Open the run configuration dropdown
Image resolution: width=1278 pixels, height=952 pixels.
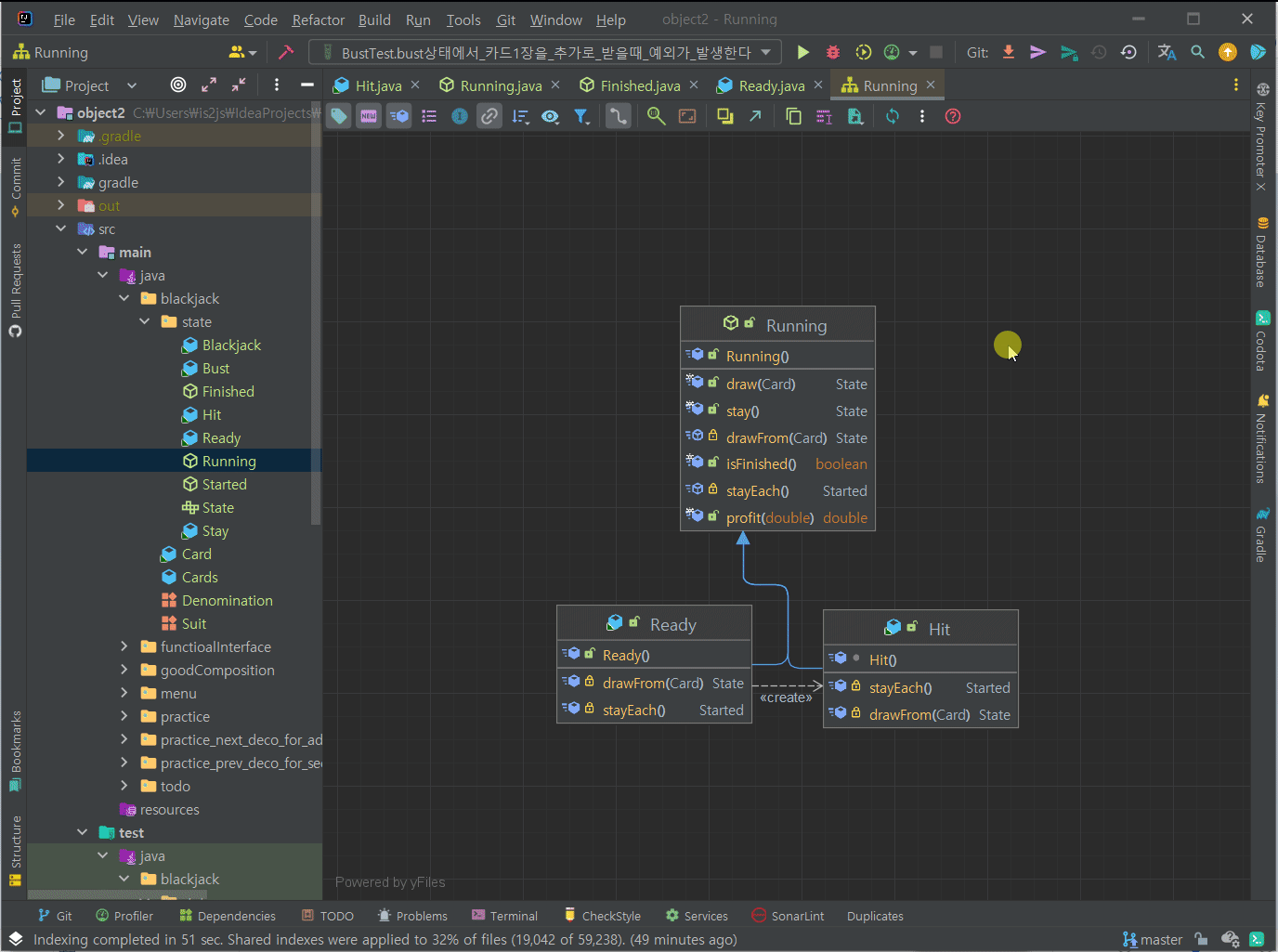[545, 52]
